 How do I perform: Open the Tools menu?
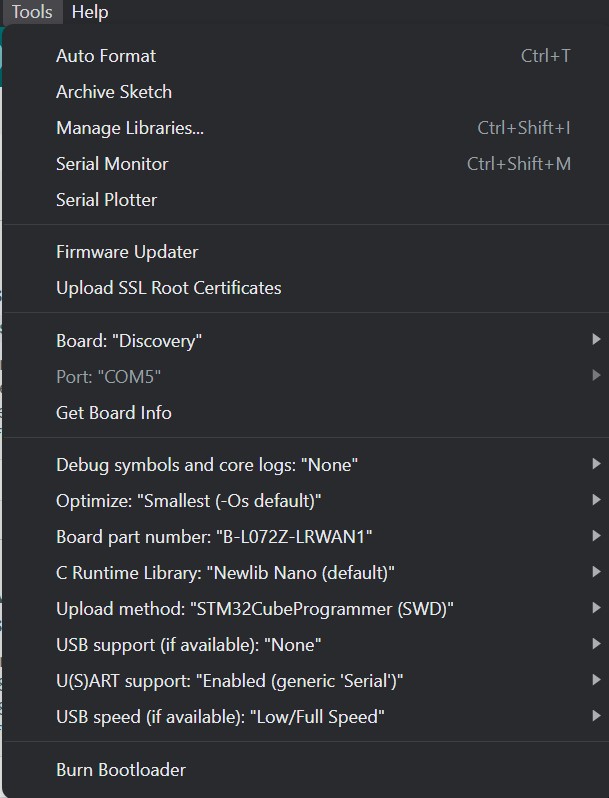coord(32,12)
